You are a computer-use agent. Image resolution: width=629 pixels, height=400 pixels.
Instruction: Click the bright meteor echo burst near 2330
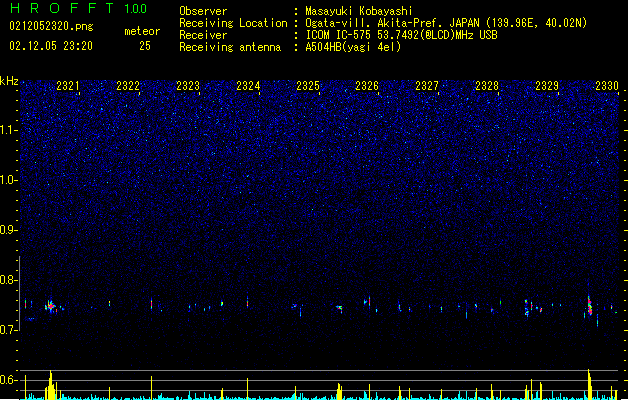click(589, 307)
